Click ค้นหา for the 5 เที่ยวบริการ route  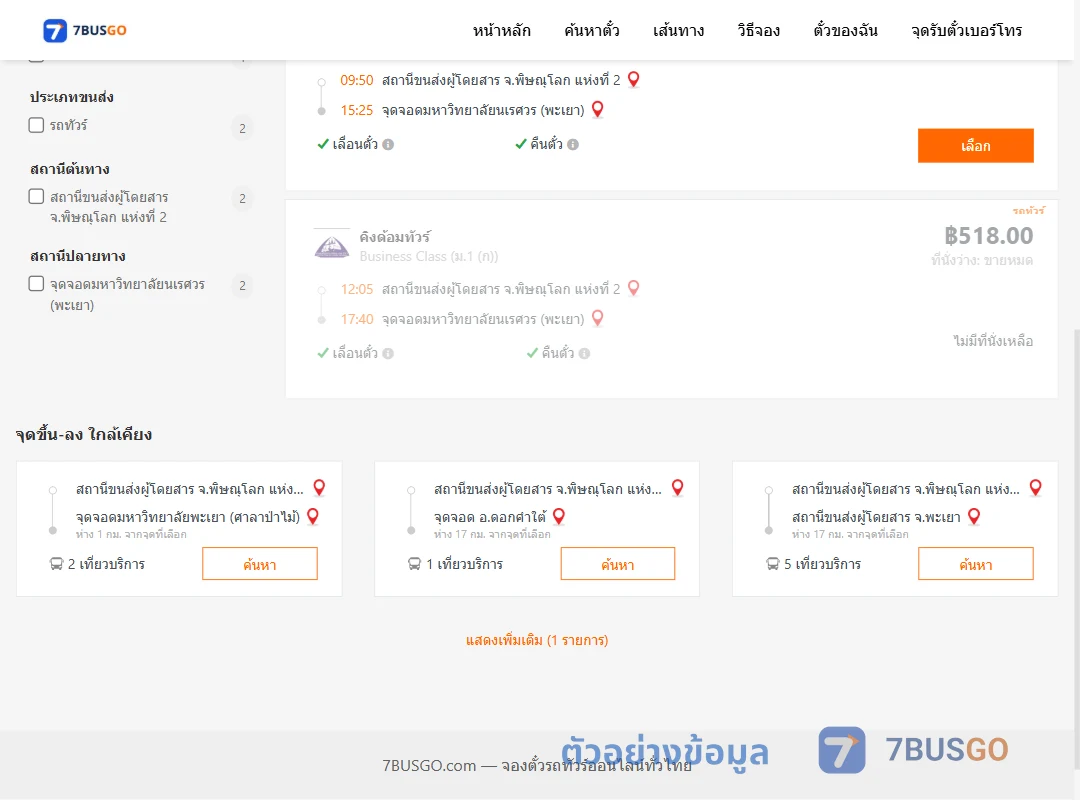click(975, 564)
